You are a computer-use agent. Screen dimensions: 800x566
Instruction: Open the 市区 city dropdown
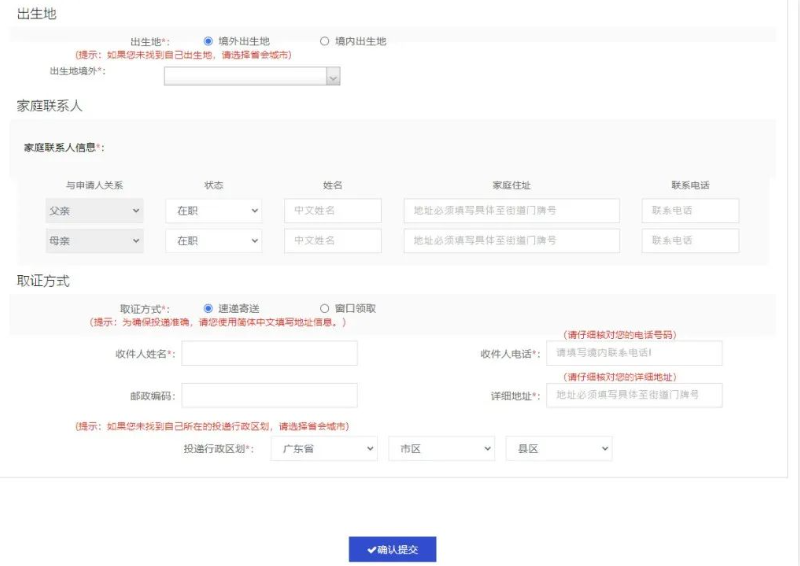pos(441,449)
